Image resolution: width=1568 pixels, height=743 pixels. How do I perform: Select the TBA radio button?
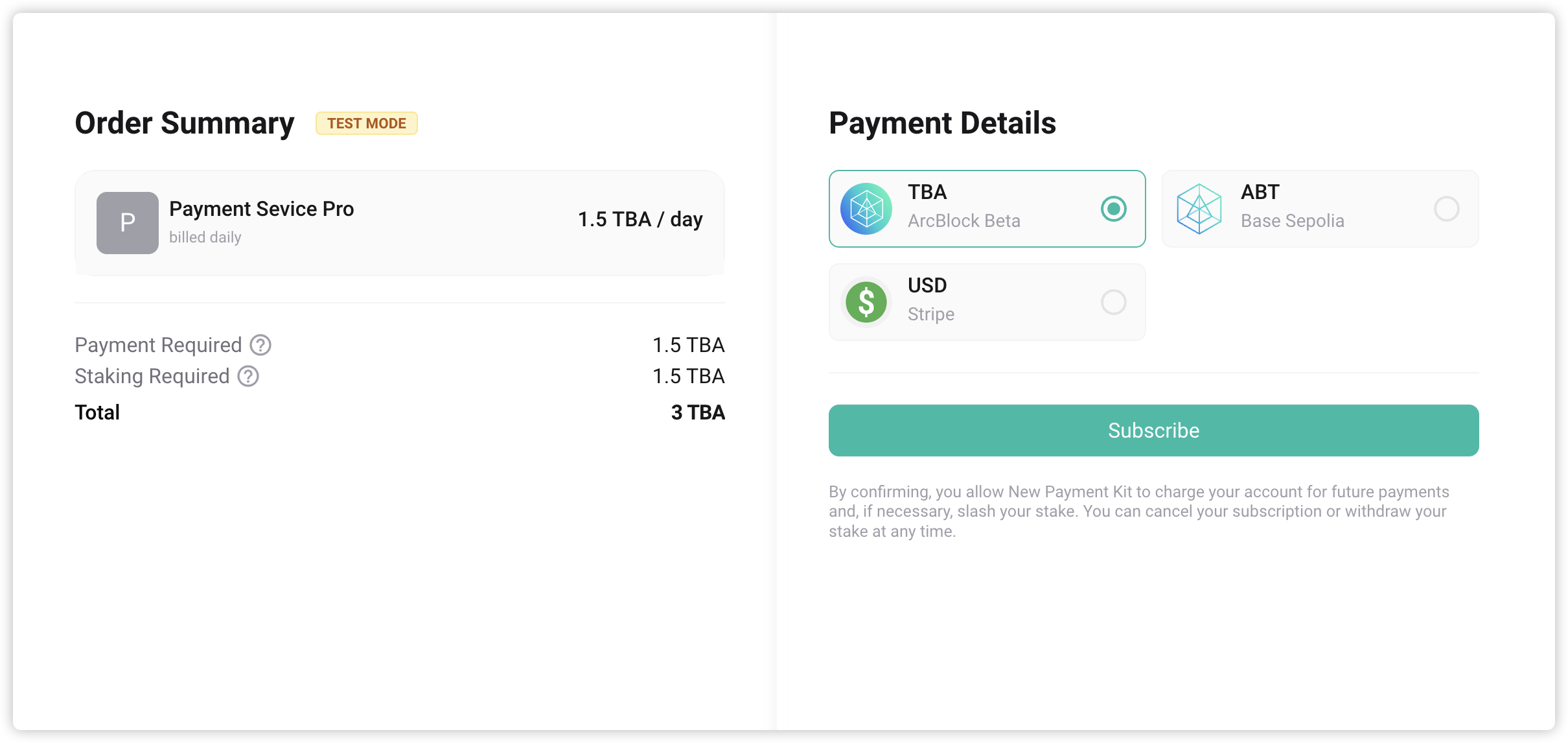(x=1113, y=209)
